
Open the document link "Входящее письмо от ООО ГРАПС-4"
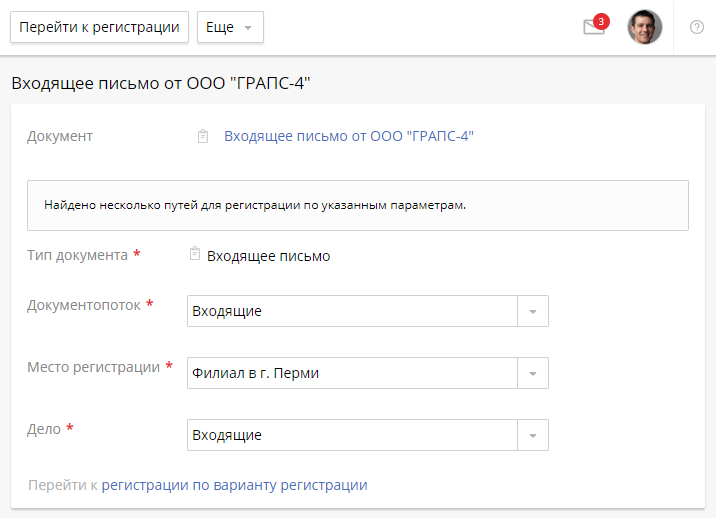pyautogui.click(x=348, y=136)
